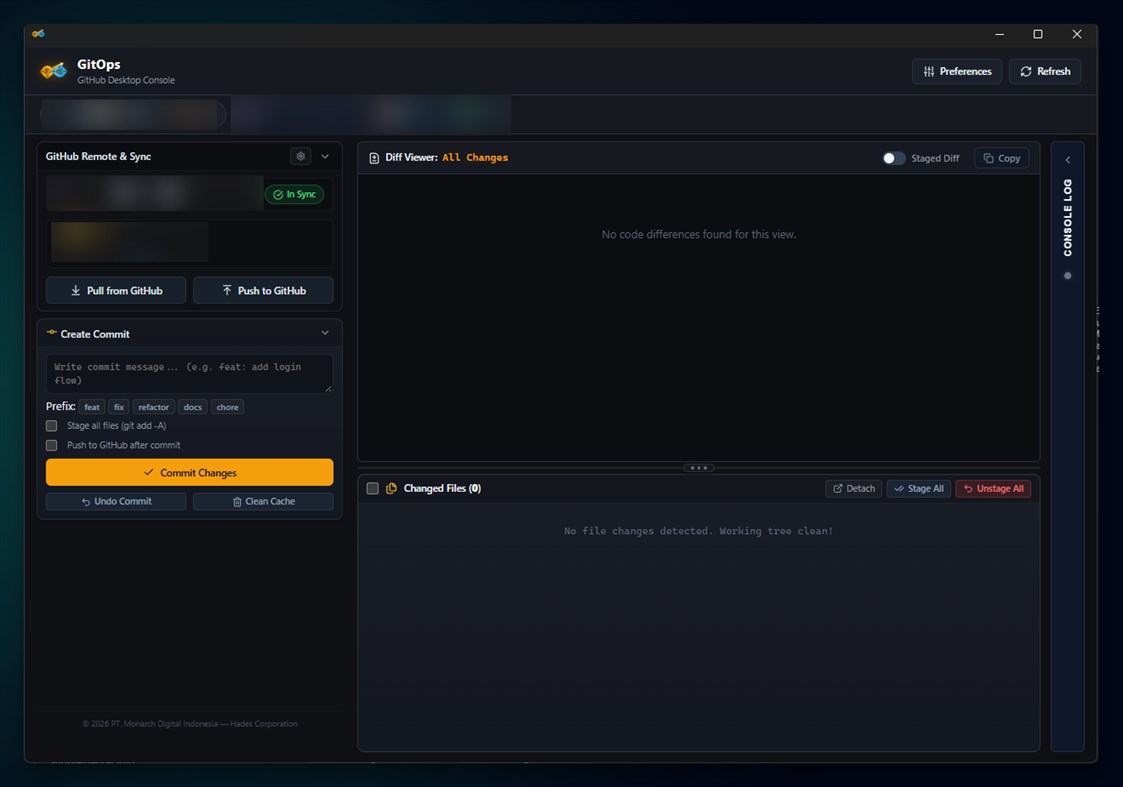This screenshot has height=787, width=1123.
Task: Copy the diff with the Copy button
Action: (x=1001, y=158)
